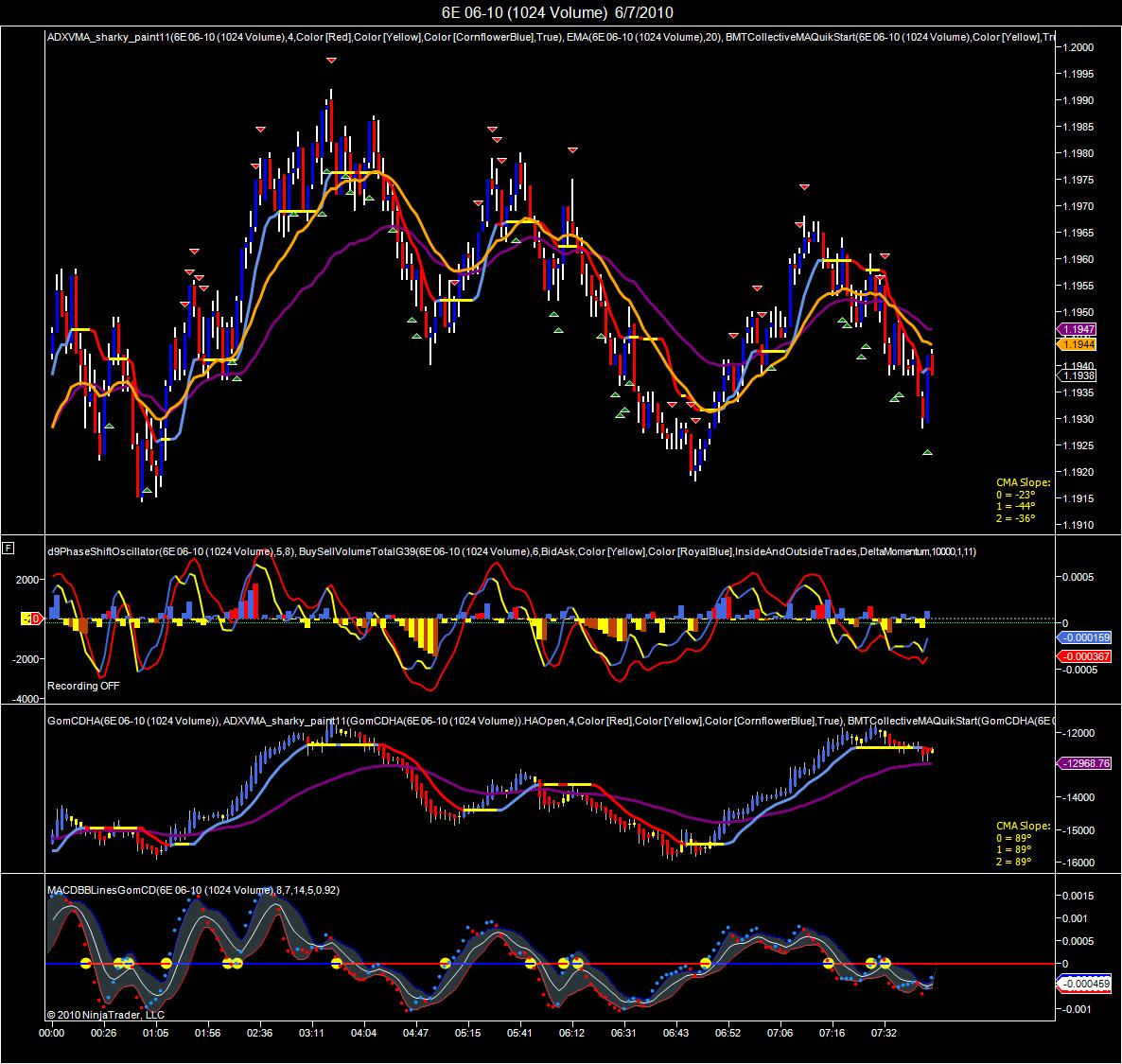1122x1064 pixels.
Task: Click the 05:15 time axis label
Action: [x=467, y=1033]
